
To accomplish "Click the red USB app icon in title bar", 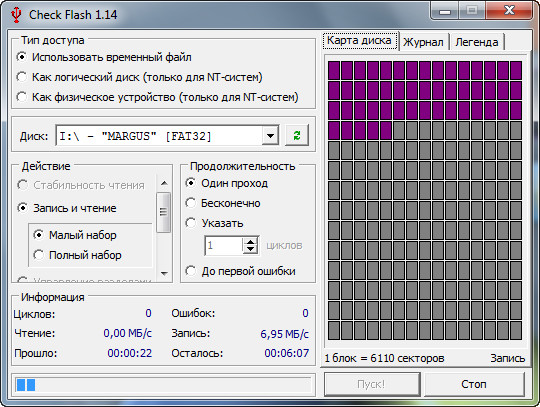I will point(15,15).
